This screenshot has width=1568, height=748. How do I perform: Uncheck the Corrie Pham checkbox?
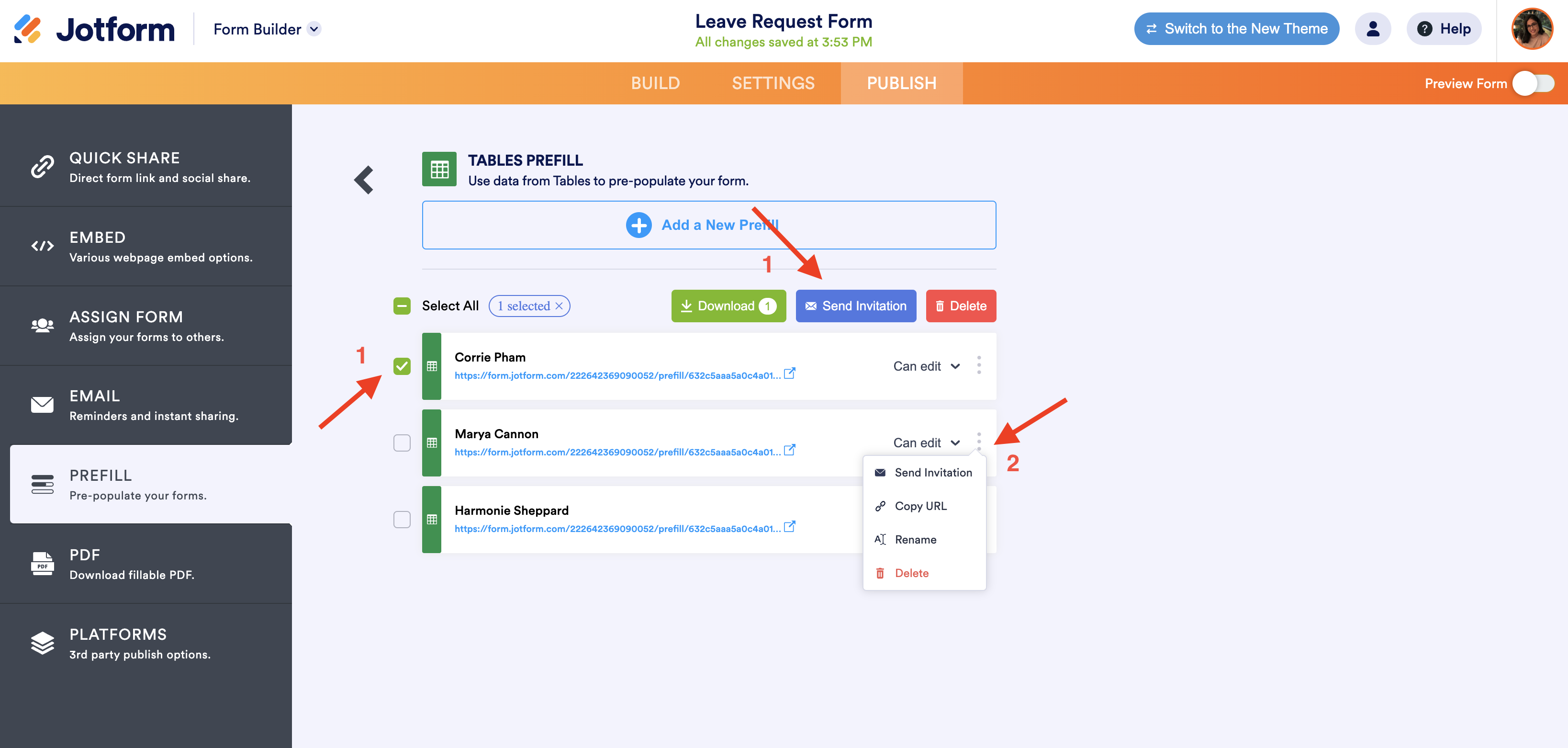point(402,366)
